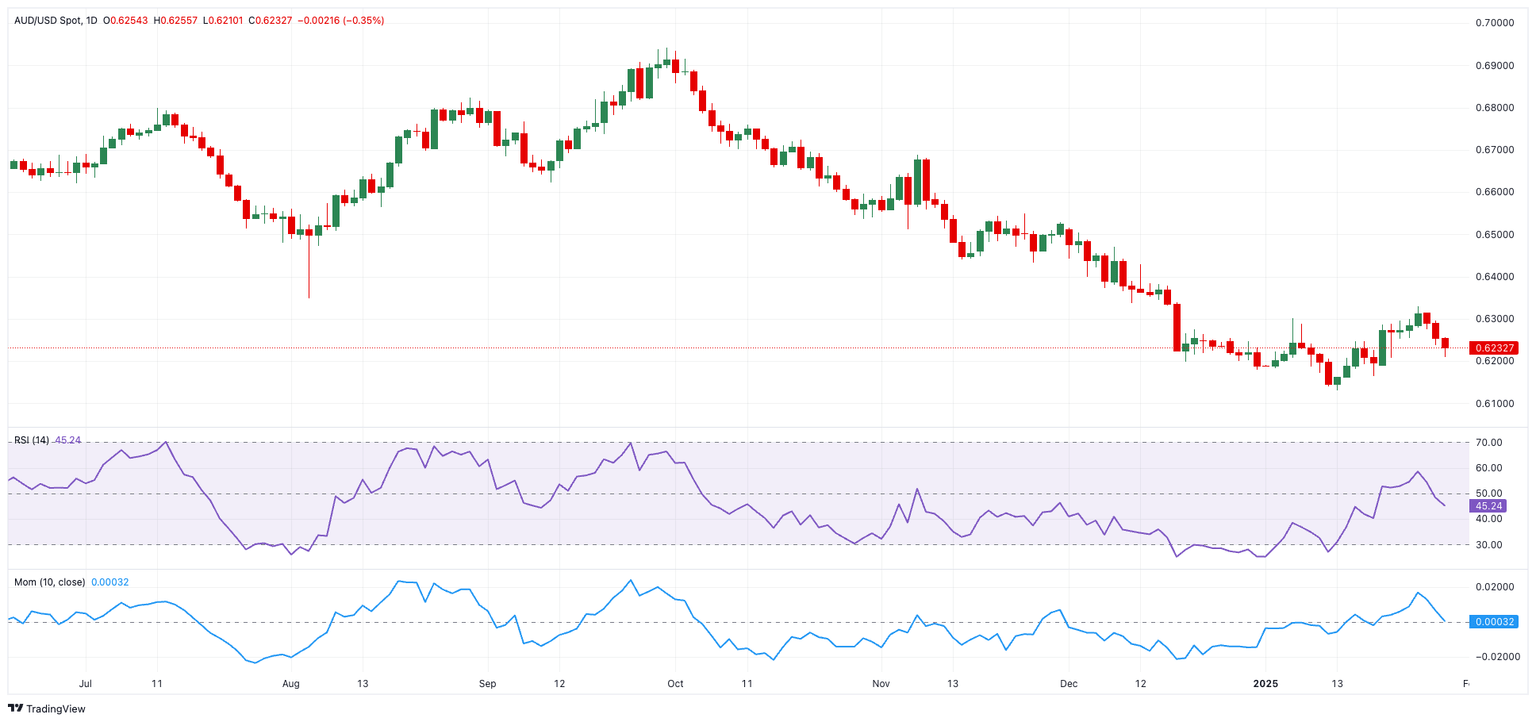
Task: Click the TradingView logo
Action: (46, 709)
